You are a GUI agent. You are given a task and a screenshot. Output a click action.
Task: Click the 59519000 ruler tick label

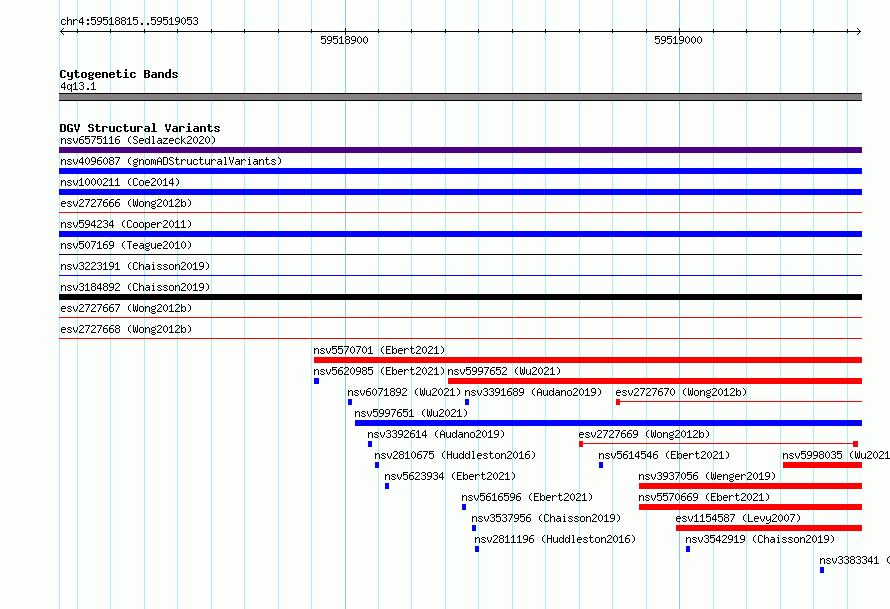[678, 40]
